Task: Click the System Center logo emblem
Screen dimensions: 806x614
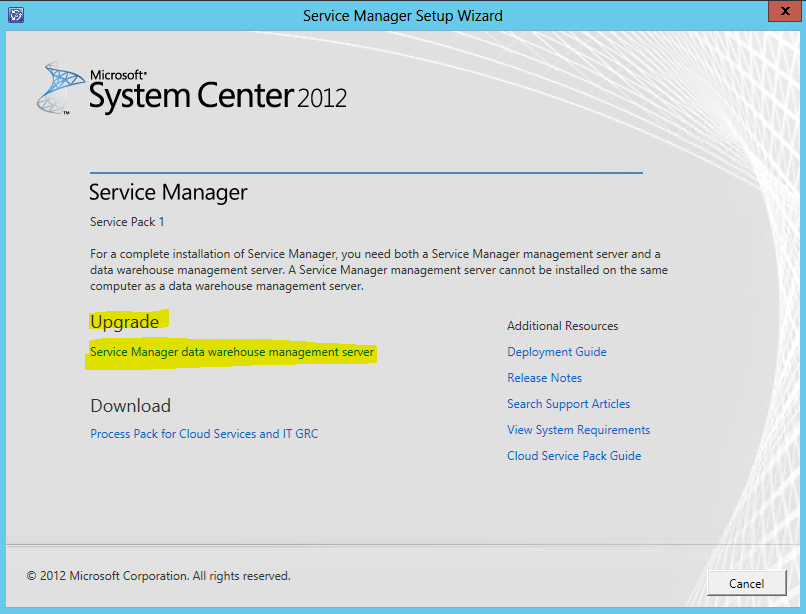Action: (x=60, y=89)
